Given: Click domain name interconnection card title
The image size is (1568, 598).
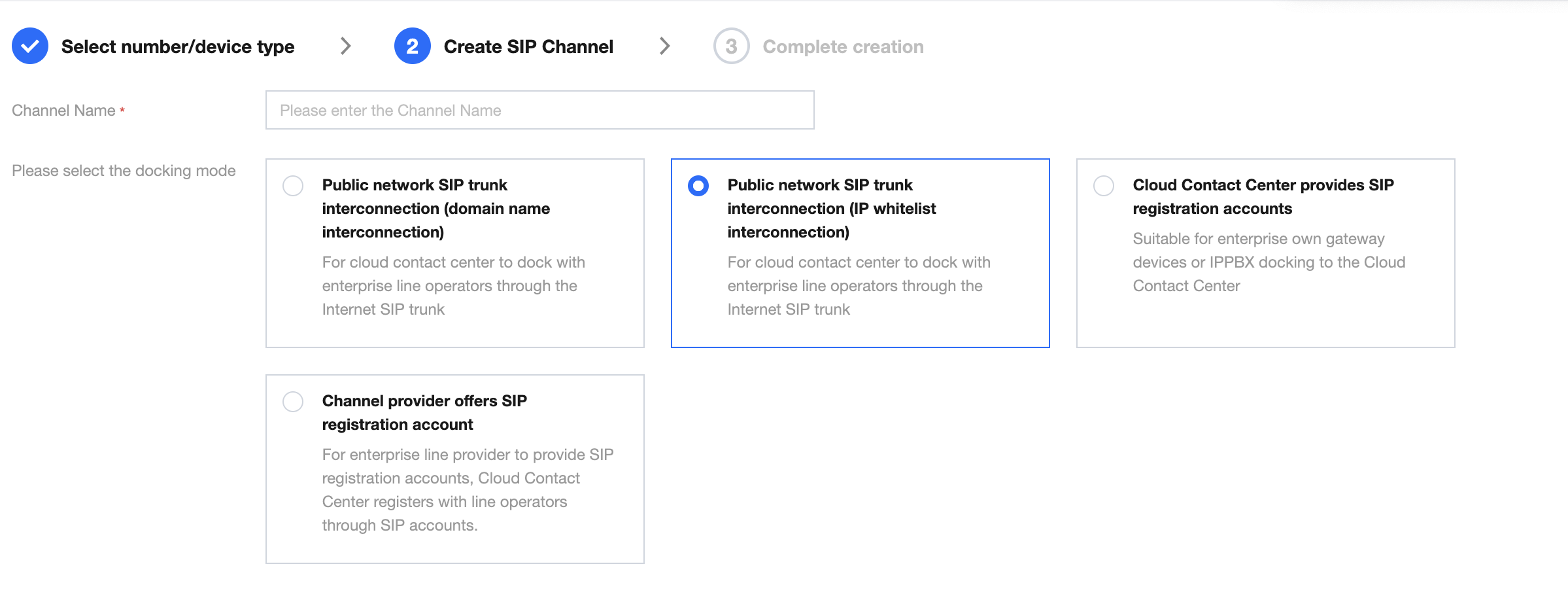Looking at the screenshot, I should 436,209.
